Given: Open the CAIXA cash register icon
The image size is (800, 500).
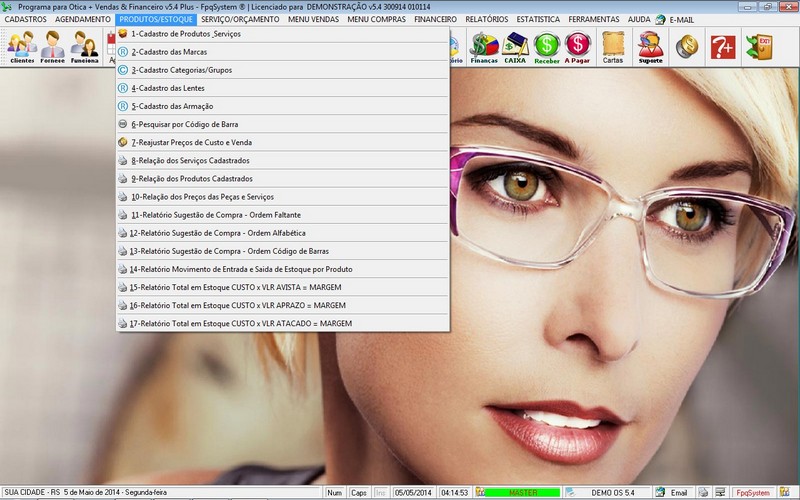Looking at the screenshot, I should pyautogui.click(x=515, y=47).
